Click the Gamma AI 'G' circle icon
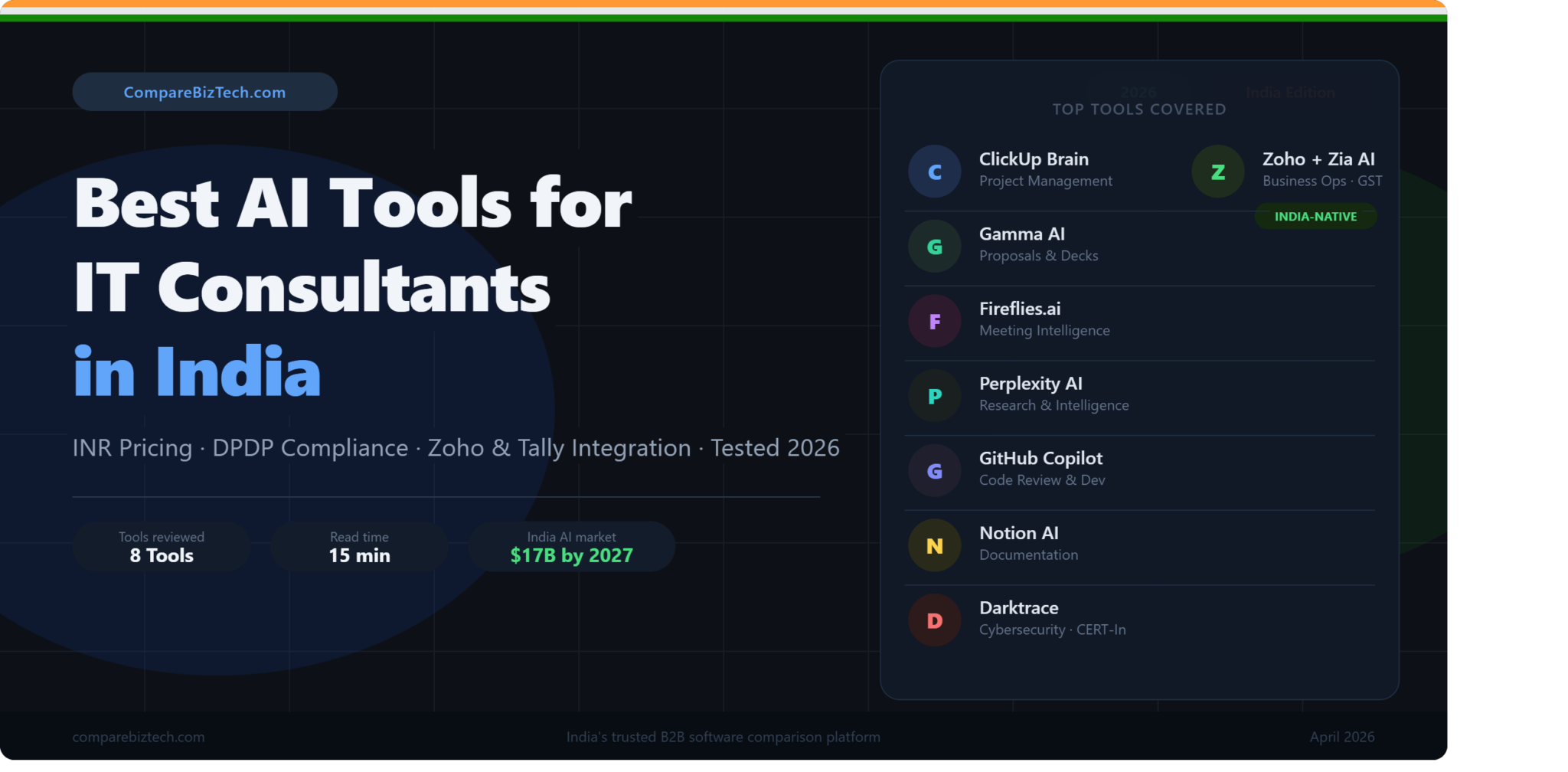Image resolution: width=1568 pixels, height=772 pixels. [x=934, y=247]
